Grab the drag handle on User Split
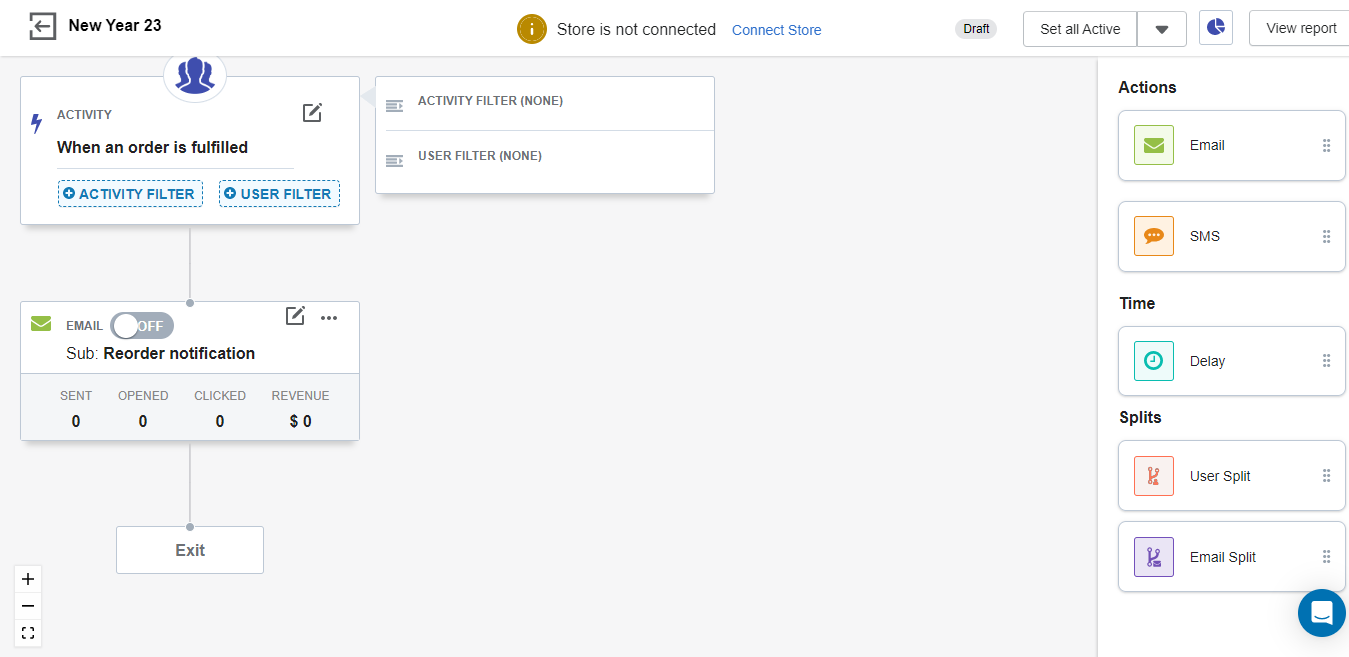This screenshot has width=1349, height=657. 1327,476
